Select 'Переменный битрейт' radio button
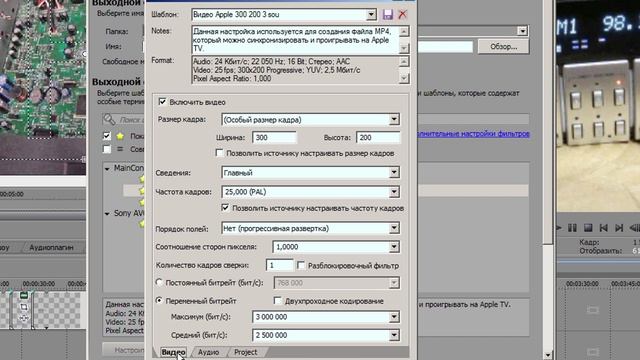Screen dimensions: 640x360 159,300
